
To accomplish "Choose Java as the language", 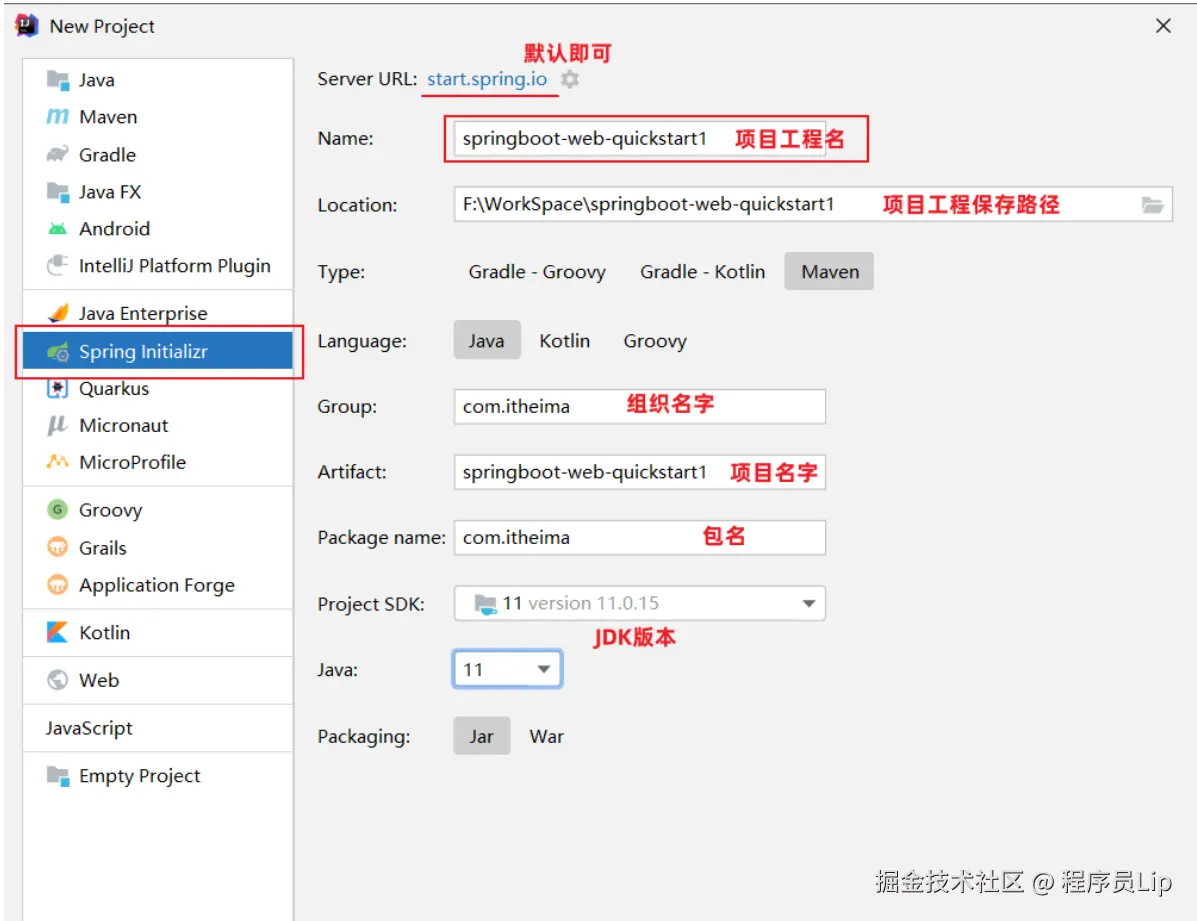I will coord(486,341).
